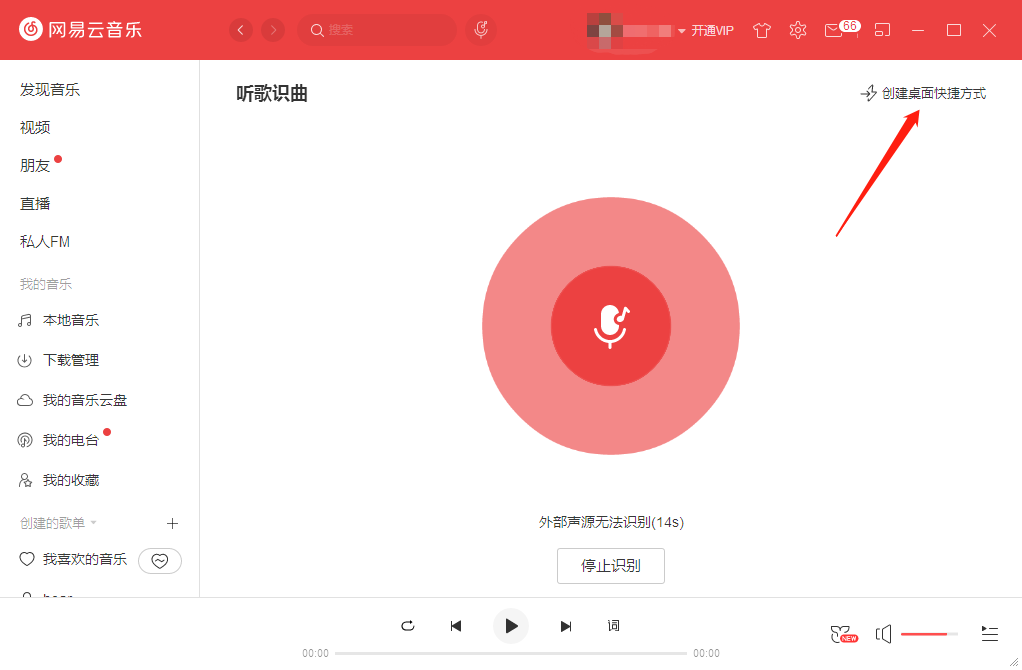This screenshot has height=670, width=1022.
Task: Open 直播 in sidebar
Action: point(35,204)
